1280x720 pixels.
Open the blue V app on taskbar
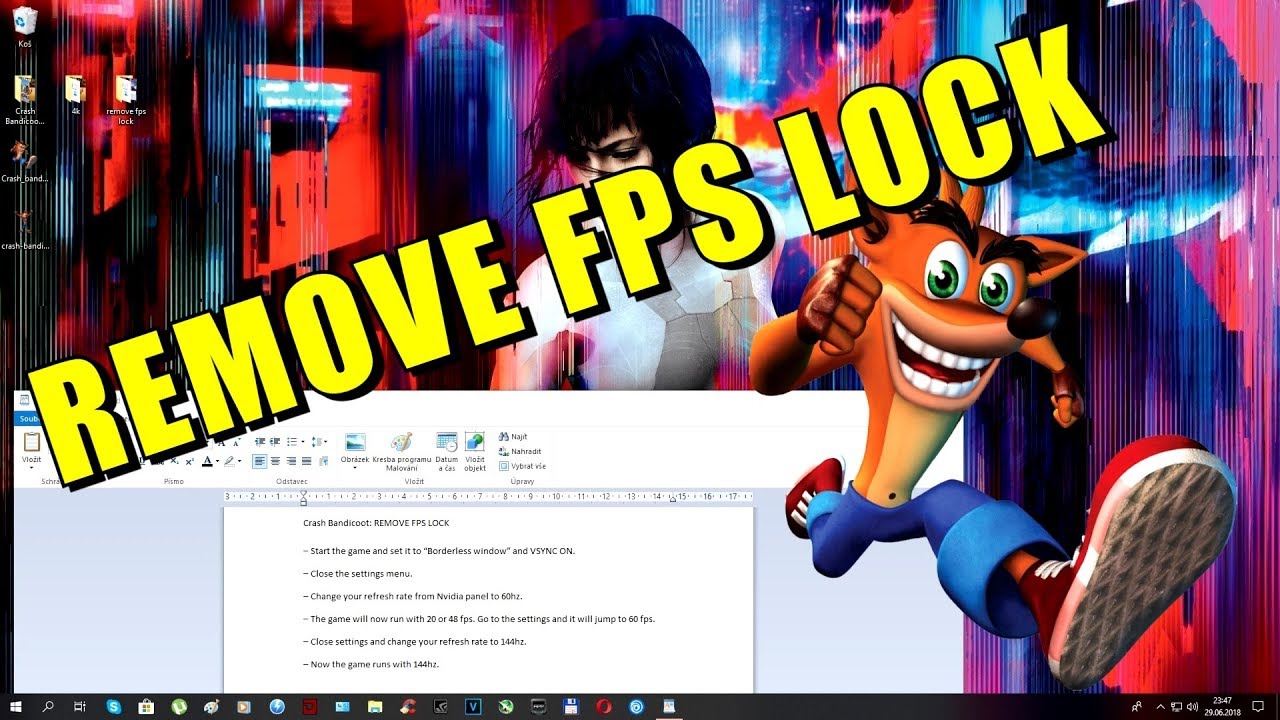[x=472, y=707]
